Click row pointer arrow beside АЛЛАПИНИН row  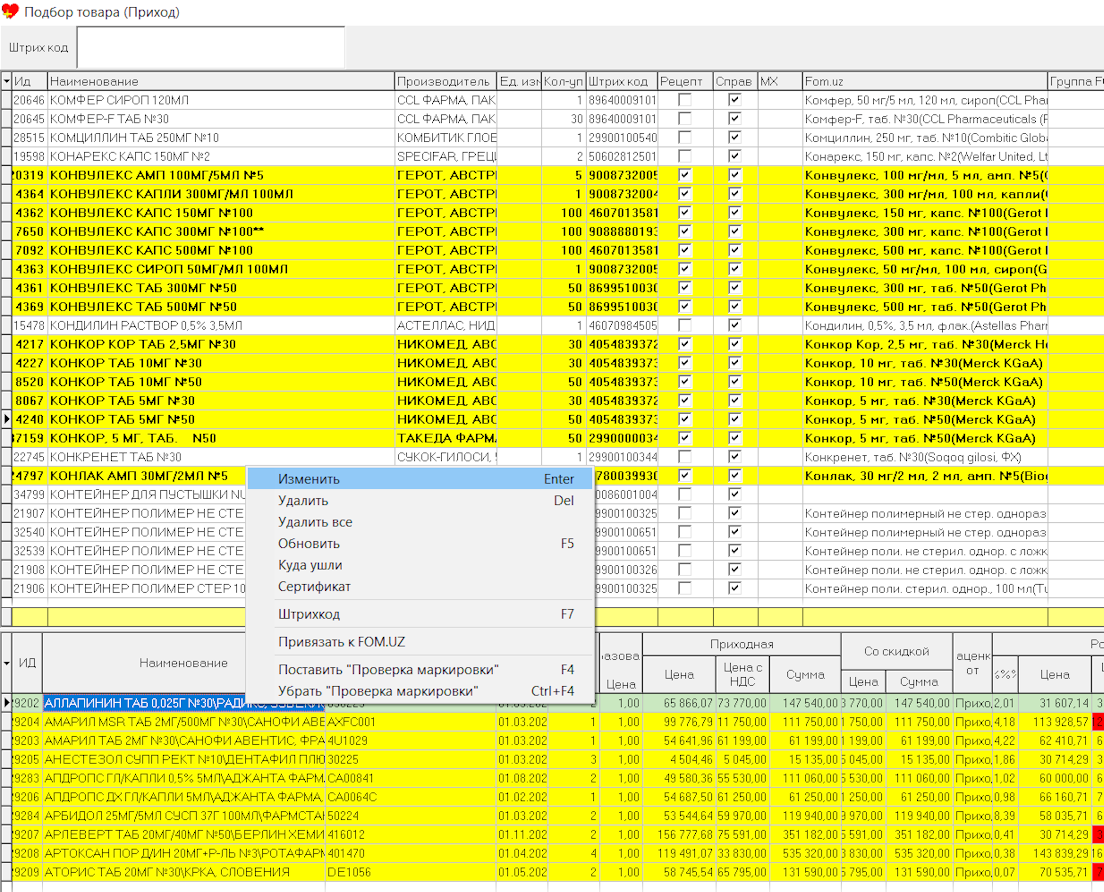[x=8, y=703]
